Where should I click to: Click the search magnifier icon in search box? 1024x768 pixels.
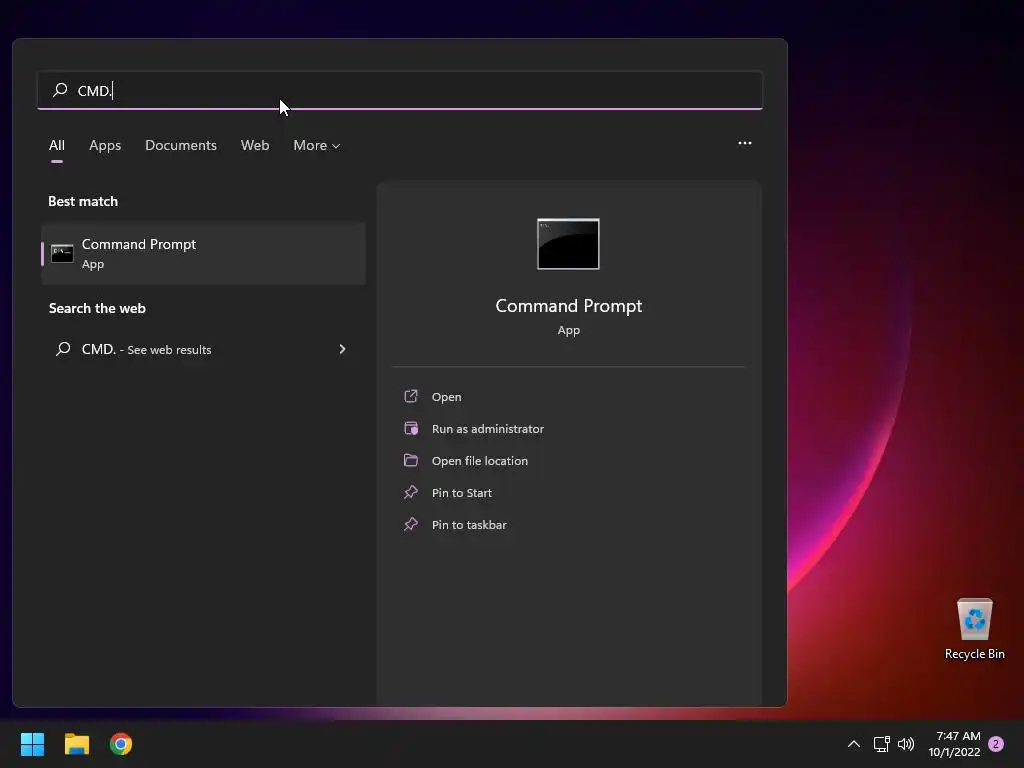[60, 89]
